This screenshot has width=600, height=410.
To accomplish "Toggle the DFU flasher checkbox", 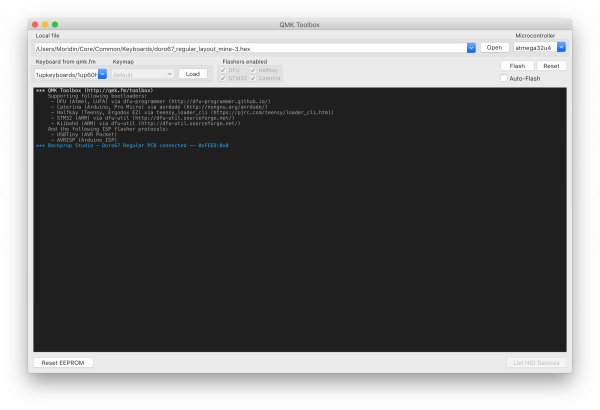I will (223, 70).
